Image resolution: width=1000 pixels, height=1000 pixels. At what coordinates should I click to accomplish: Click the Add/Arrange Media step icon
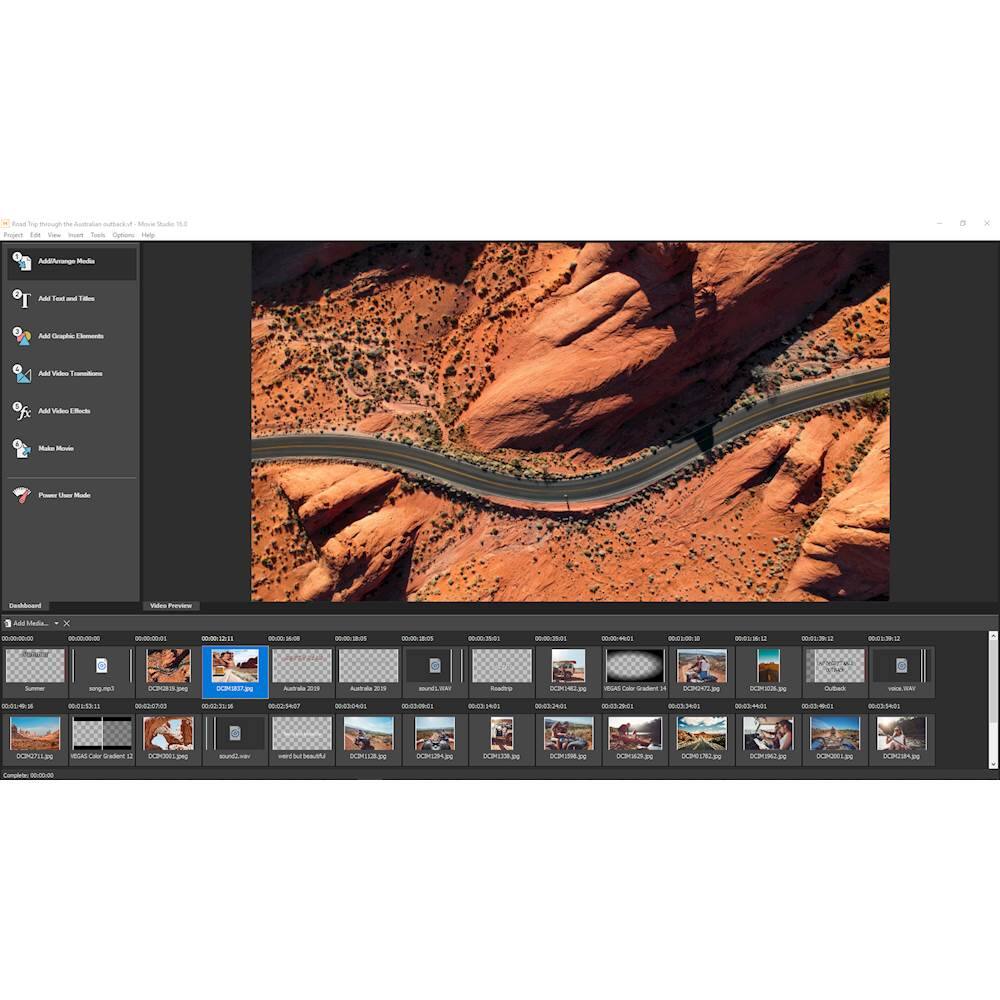click(21, 262)
